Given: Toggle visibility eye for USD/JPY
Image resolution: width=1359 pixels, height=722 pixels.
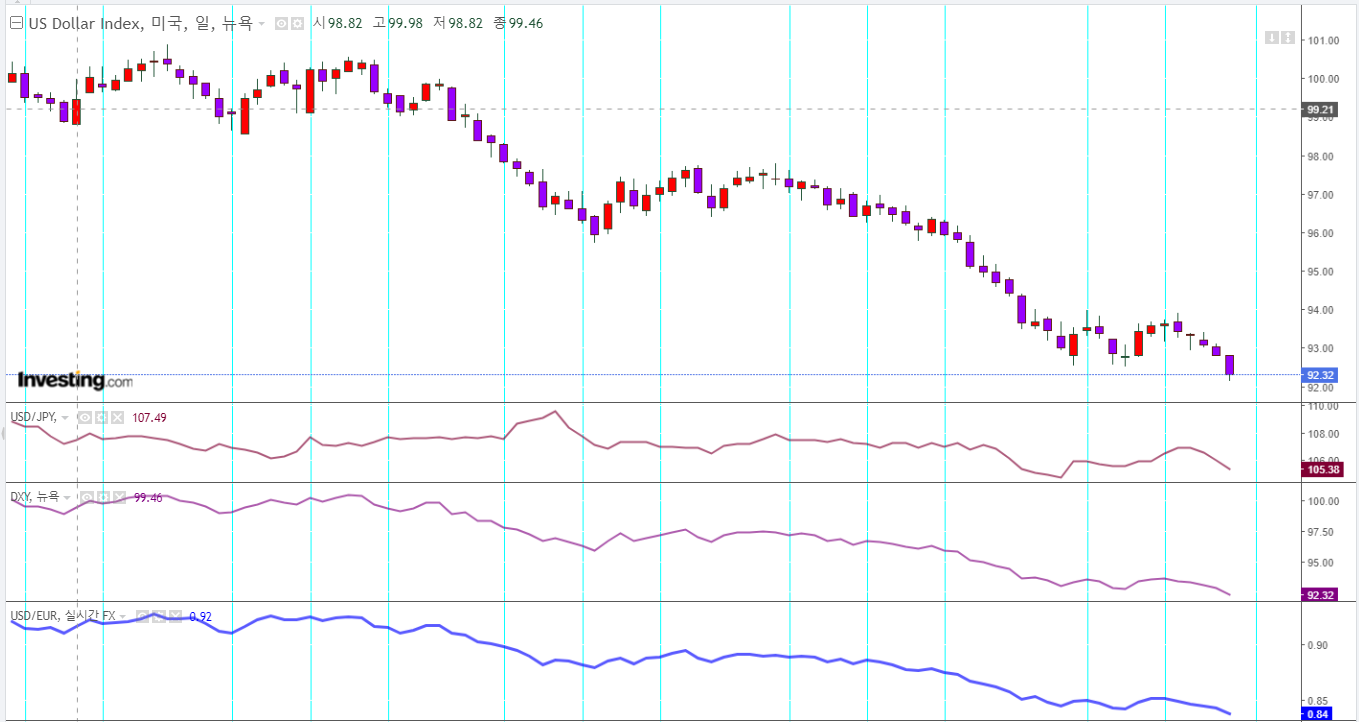Looking at the screenshot, I should click(x=84, y=417).
